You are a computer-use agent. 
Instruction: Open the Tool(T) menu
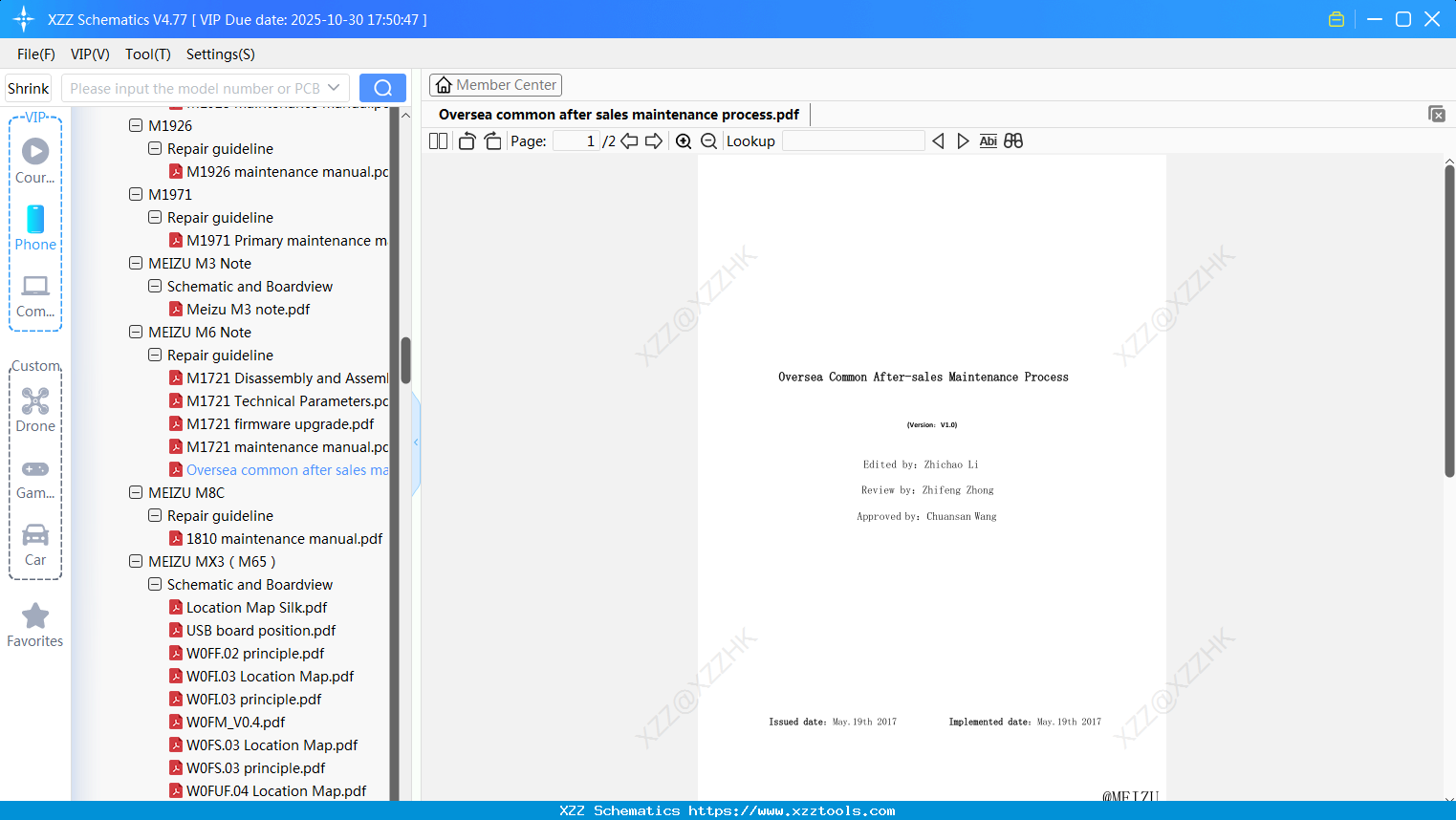click(148, 54)
